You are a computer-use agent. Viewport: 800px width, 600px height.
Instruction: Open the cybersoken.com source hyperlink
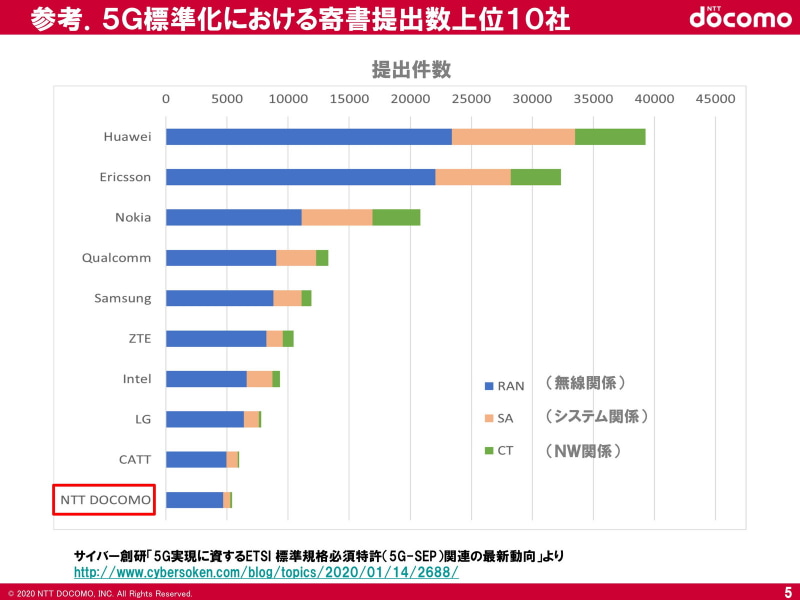tap(266, 572)
